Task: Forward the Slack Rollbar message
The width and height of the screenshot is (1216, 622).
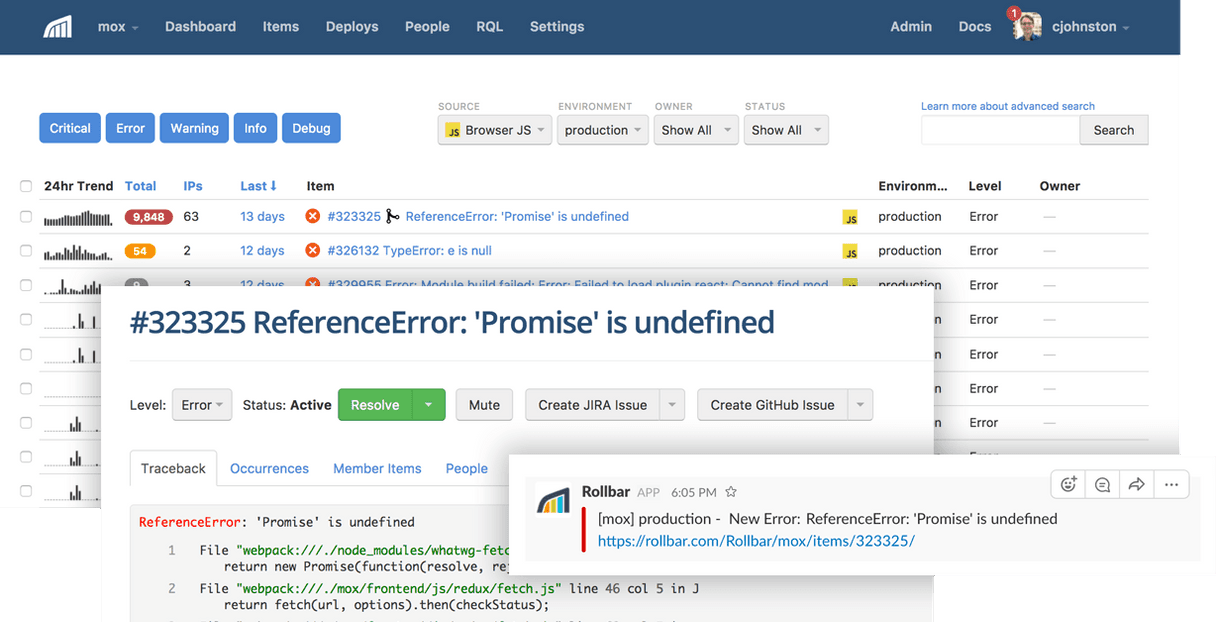Action: (x=1136, y=483)
